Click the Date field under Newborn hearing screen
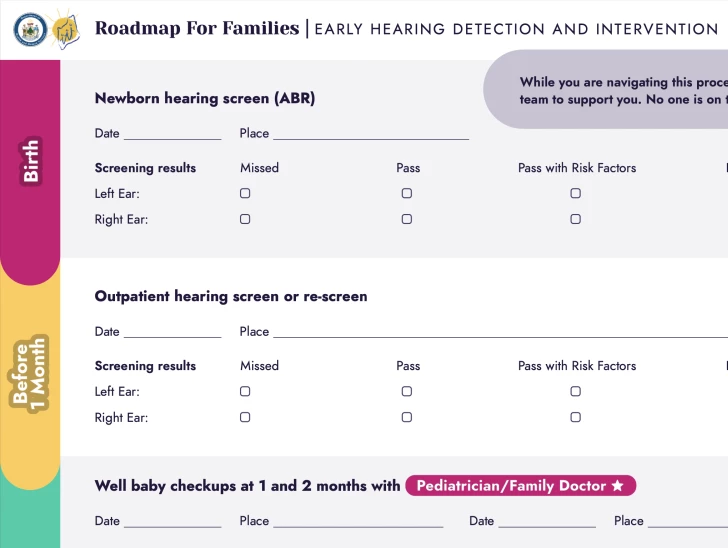Image resolution: width=728 pixels, height=548 pixels. (x=172, y=133)
